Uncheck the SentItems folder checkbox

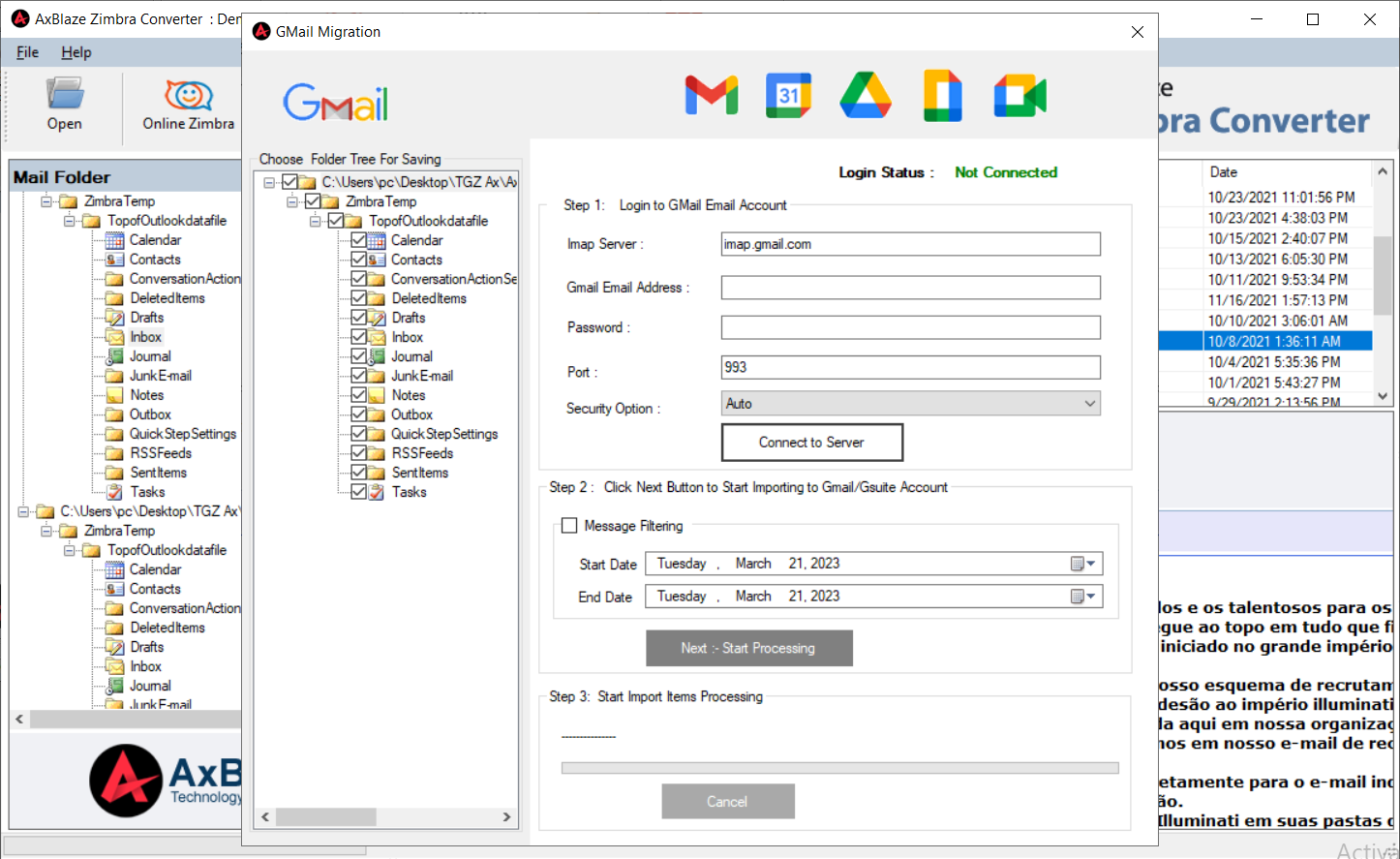[358, 473]
